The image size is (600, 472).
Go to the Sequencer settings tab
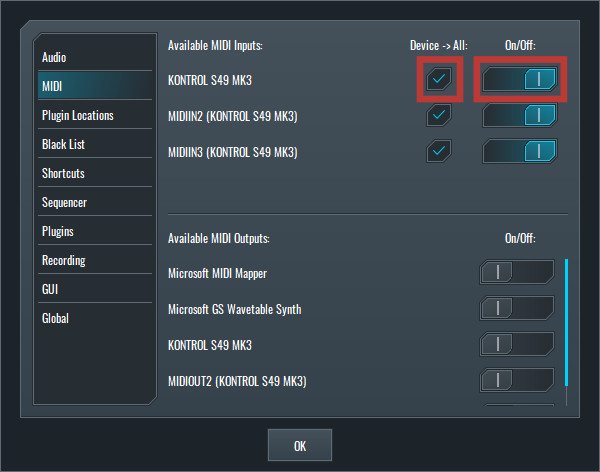click(x=95, y=202)
